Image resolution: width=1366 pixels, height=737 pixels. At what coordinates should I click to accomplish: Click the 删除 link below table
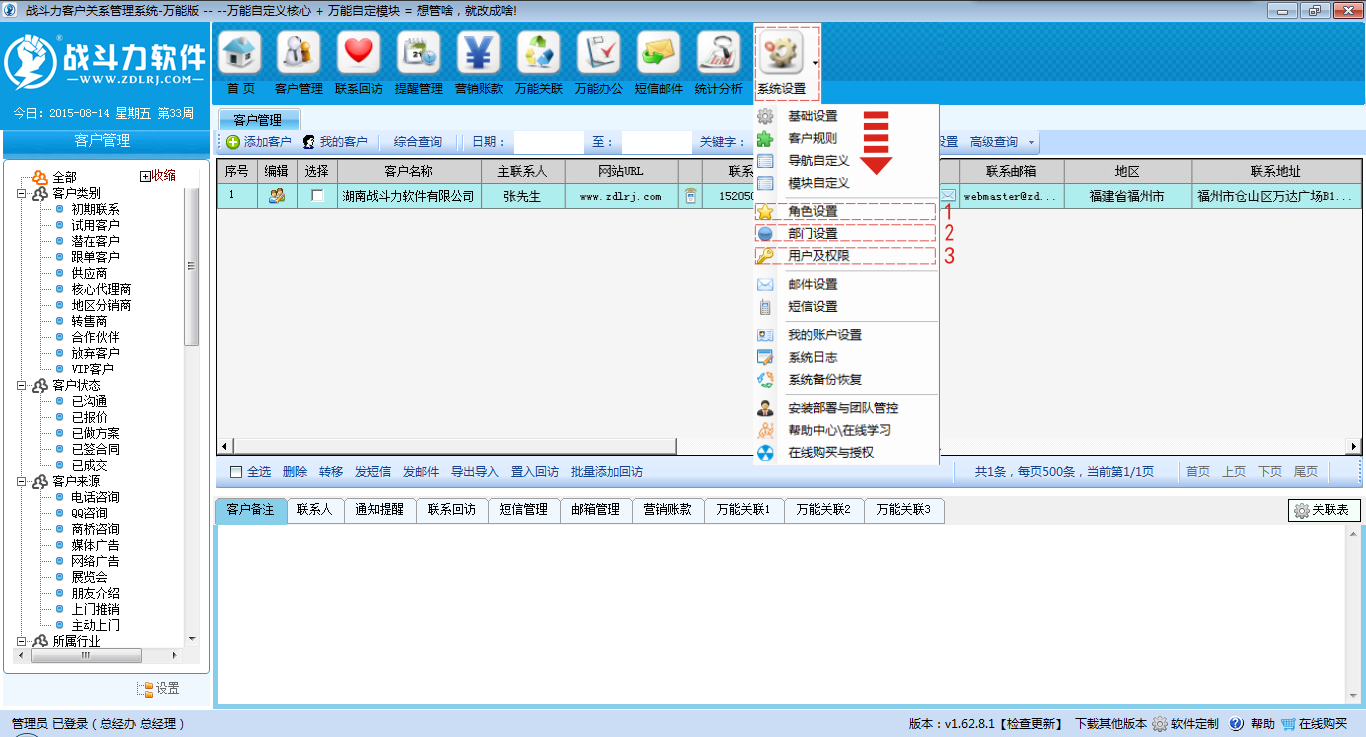click(295, 472)
